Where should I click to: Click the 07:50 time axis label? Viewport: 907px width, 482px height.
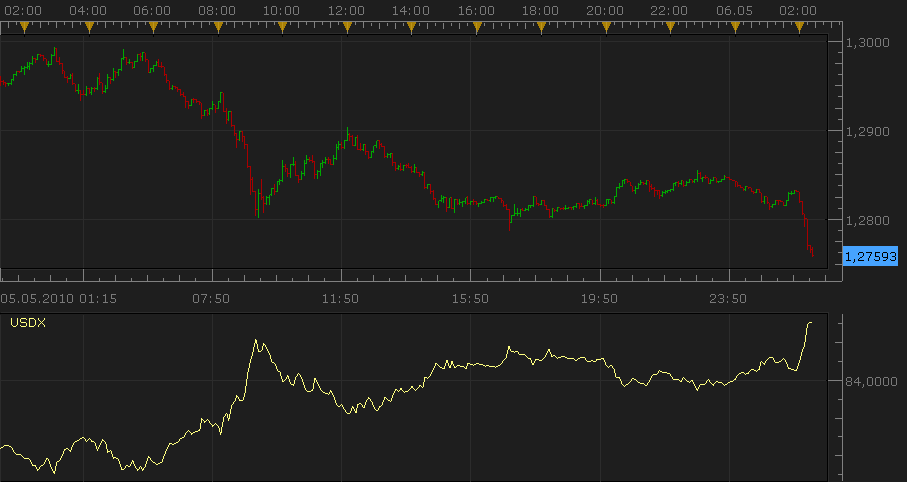tap(211, 299)
